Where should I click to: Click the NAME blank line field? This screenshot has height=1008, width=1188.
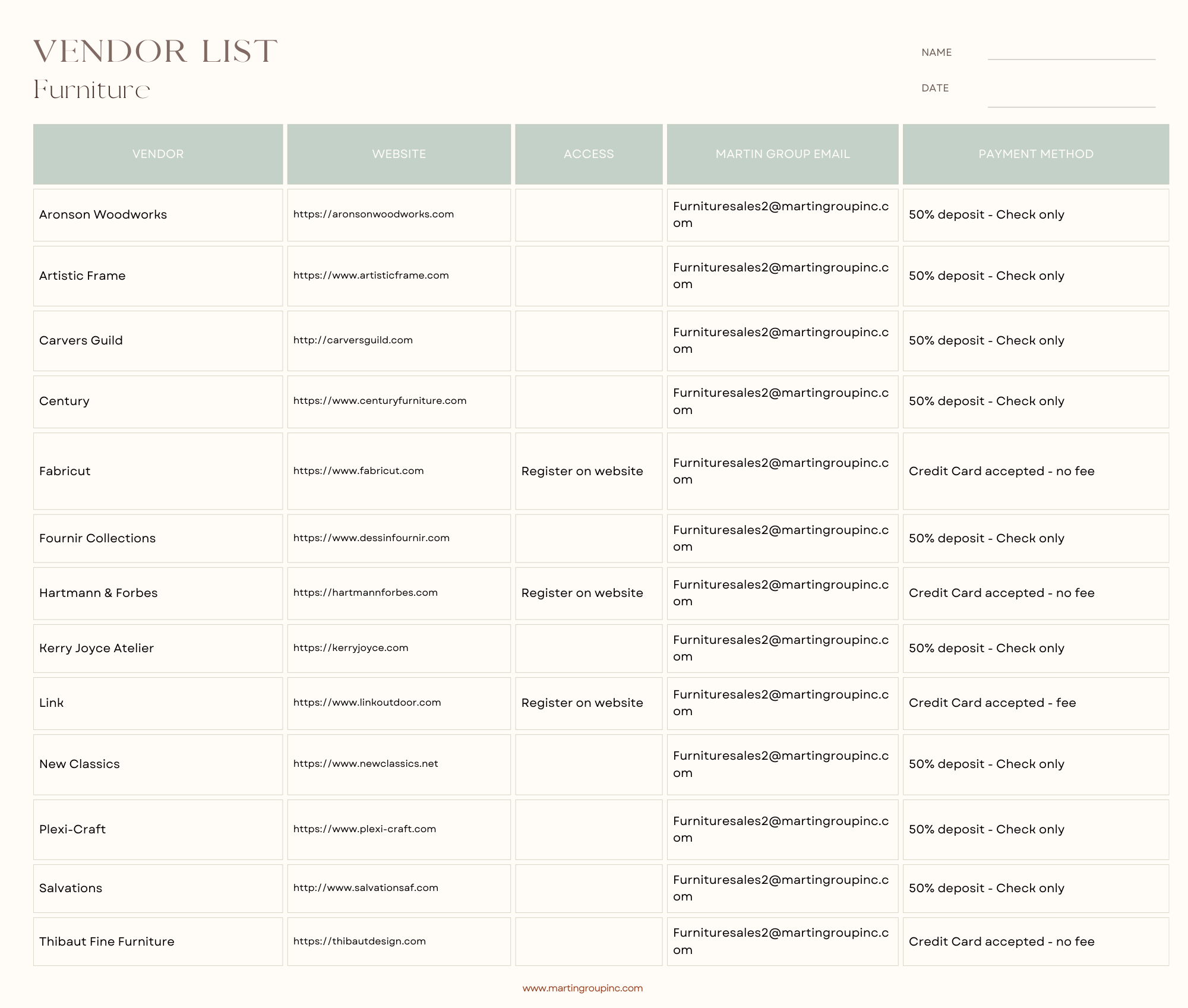(1071, 53)
